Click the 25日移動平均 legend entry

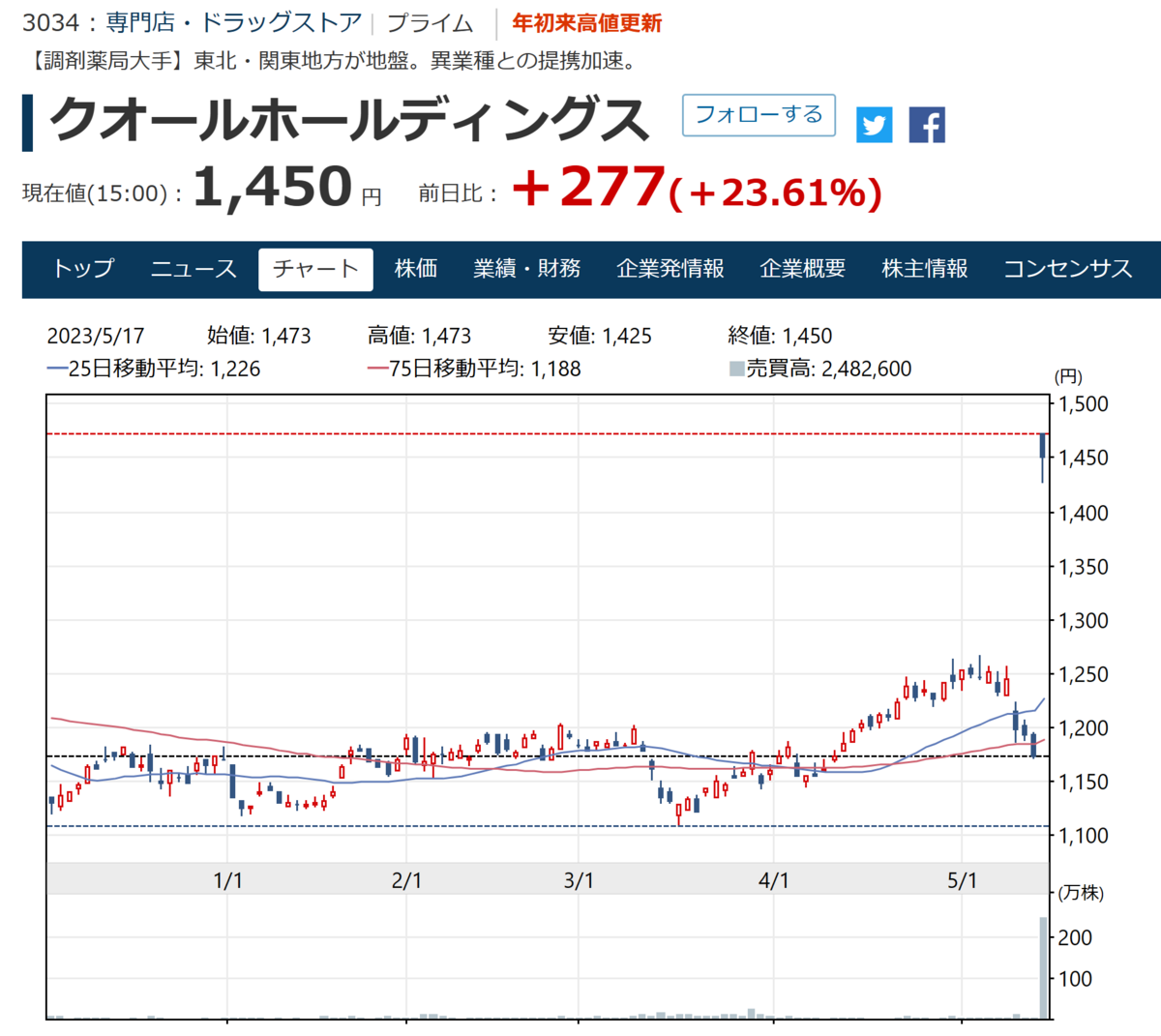(154, 369)
